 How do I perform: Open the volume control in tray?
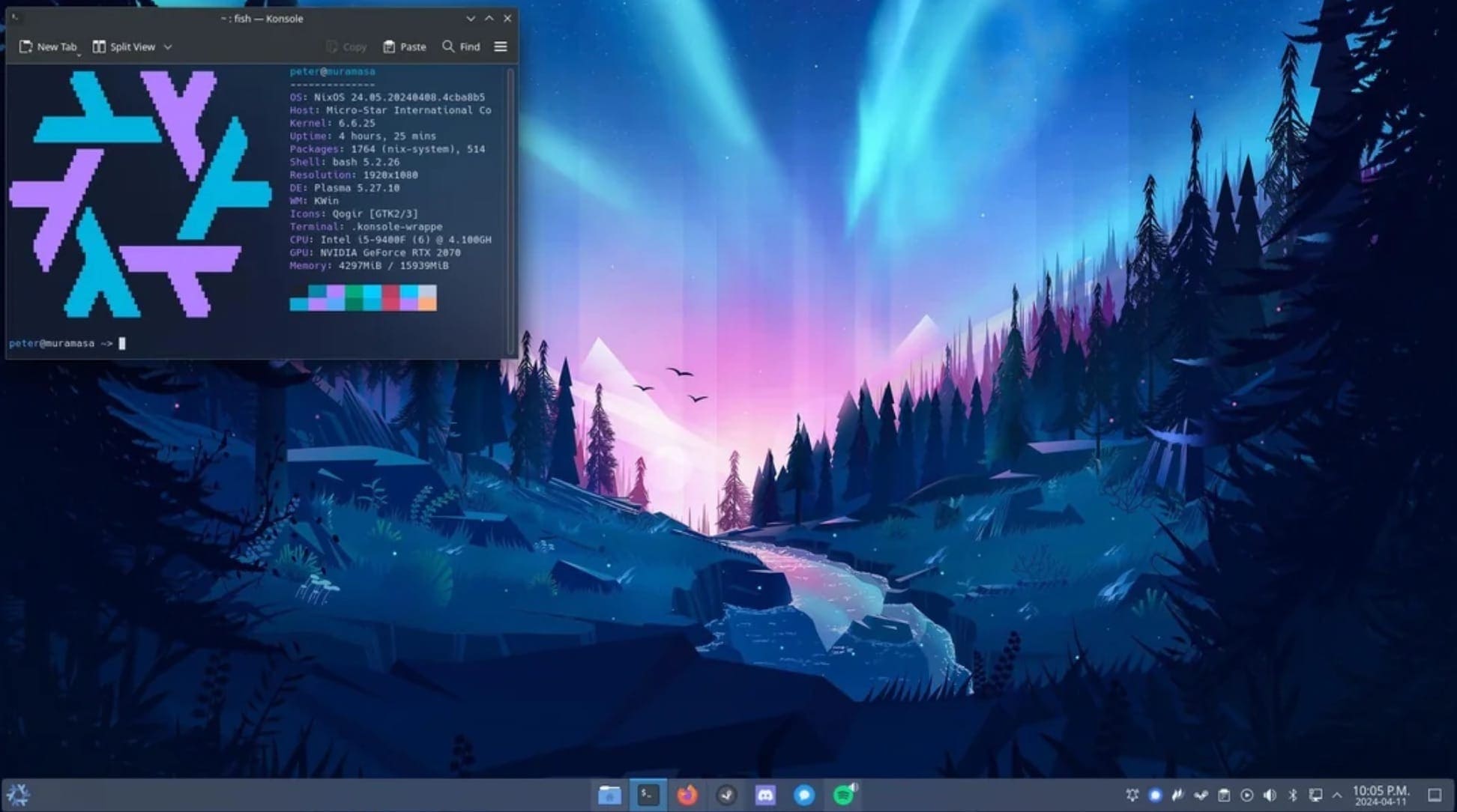coord(1270,795)
